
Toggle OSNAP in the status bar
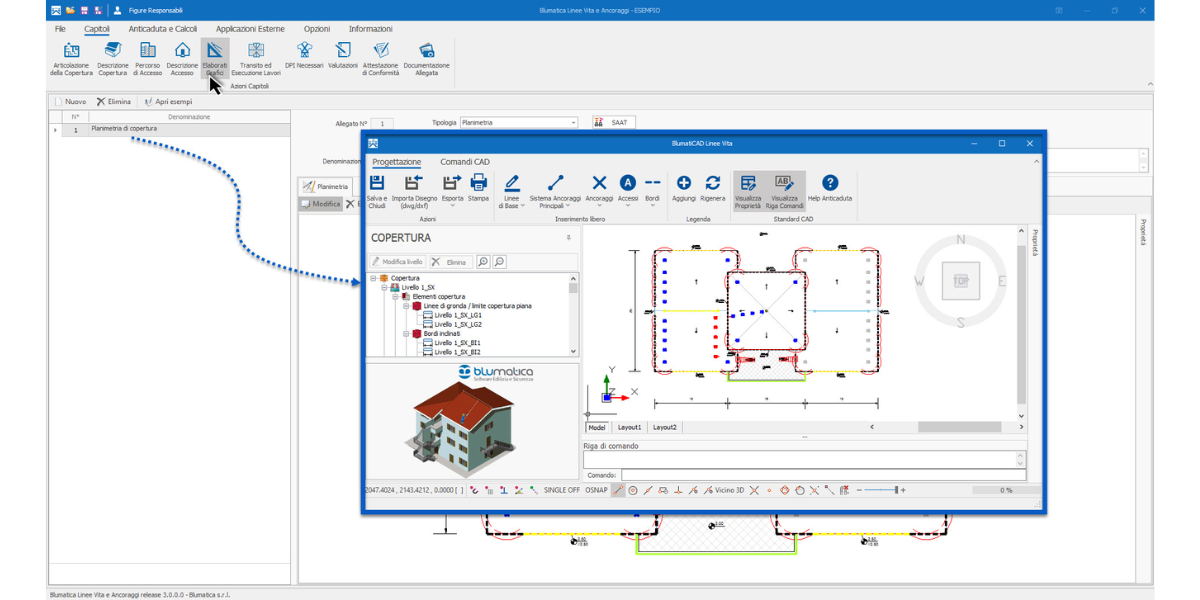pyautogui.click(x=596, y=490)
